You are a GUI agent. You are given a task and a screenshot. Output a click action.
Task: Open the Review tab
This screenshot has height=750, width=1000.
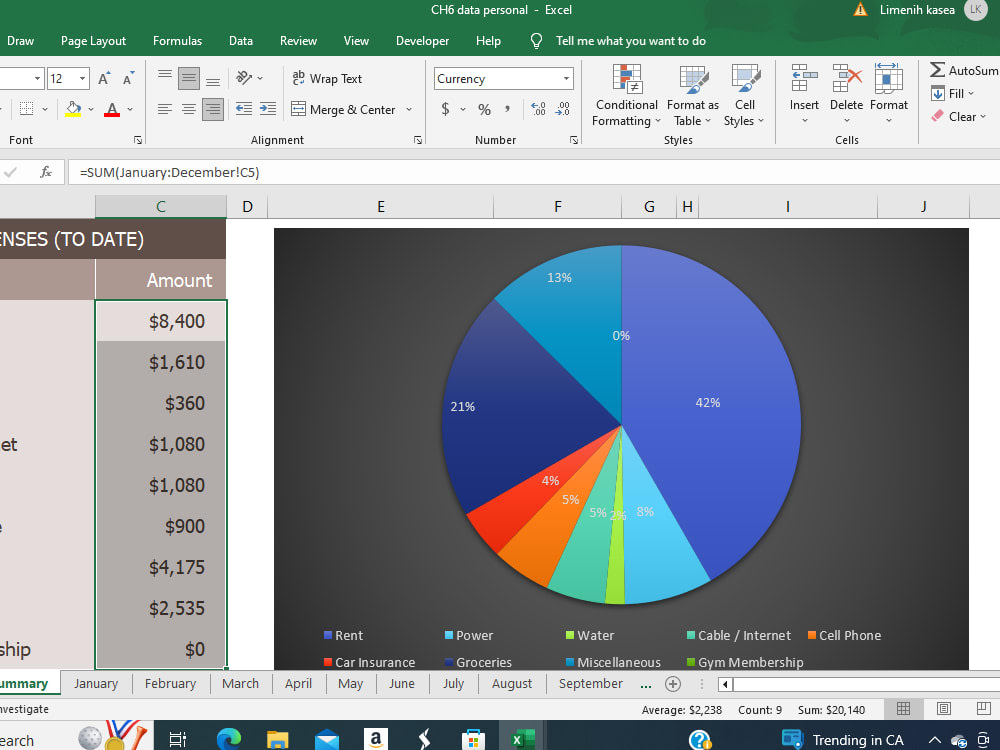point(298,41)
